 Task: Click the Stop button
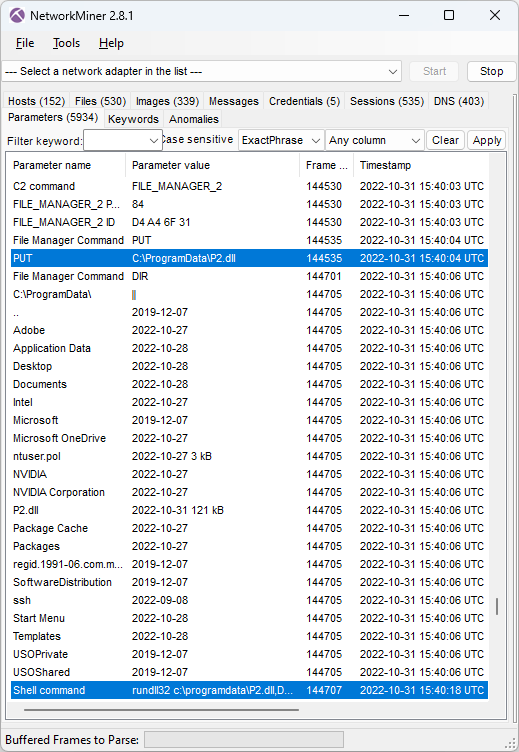pyautogui.click(x=491, y=71)
